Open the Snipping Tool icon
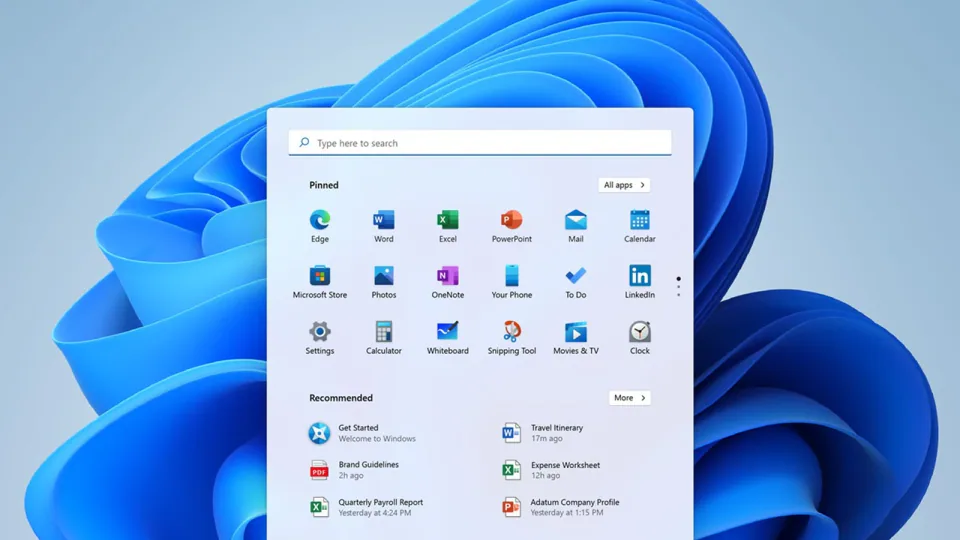 [x=512, y=331]
